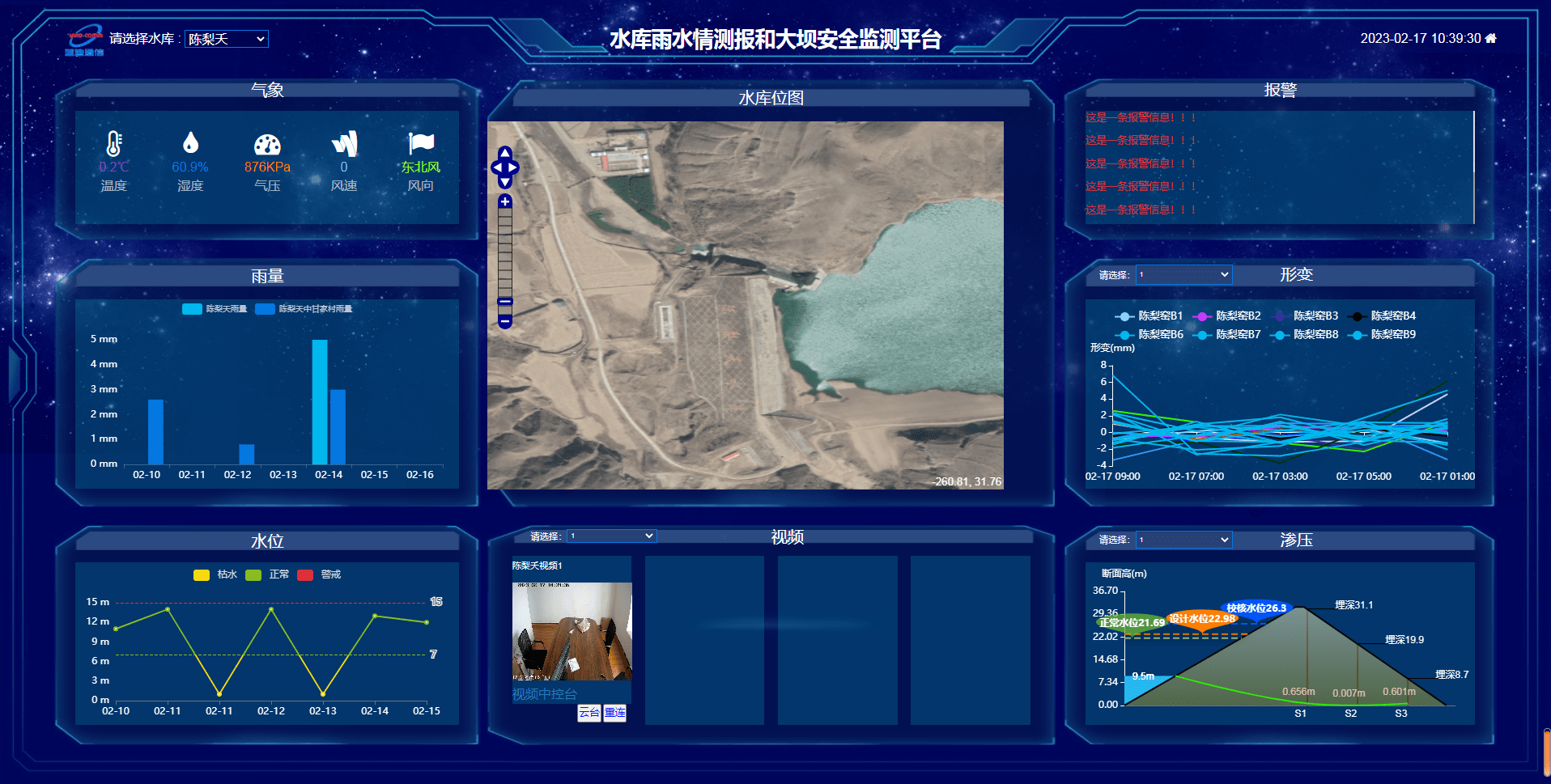Viewport: 1551px width, 784px height.
Task: Click the 876KPa pressure value
Action: coord(267,167)
